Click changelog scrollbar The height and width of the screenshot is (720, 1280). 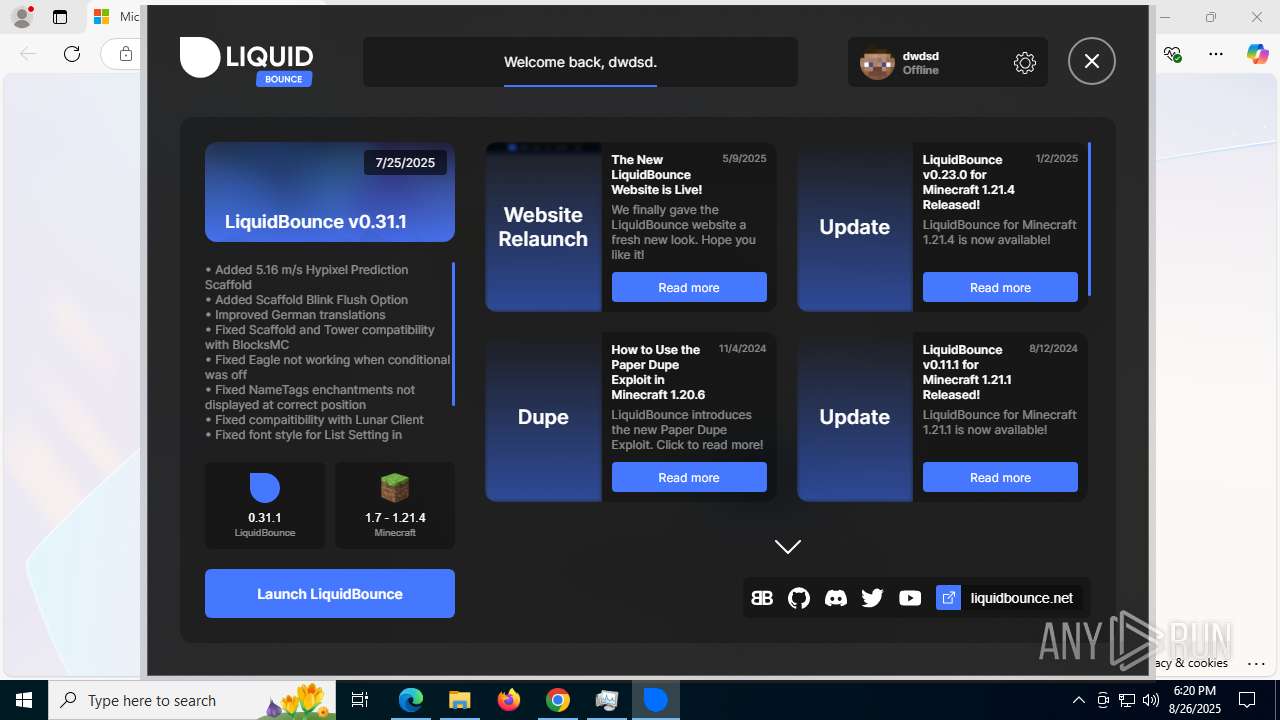(454, 334)
